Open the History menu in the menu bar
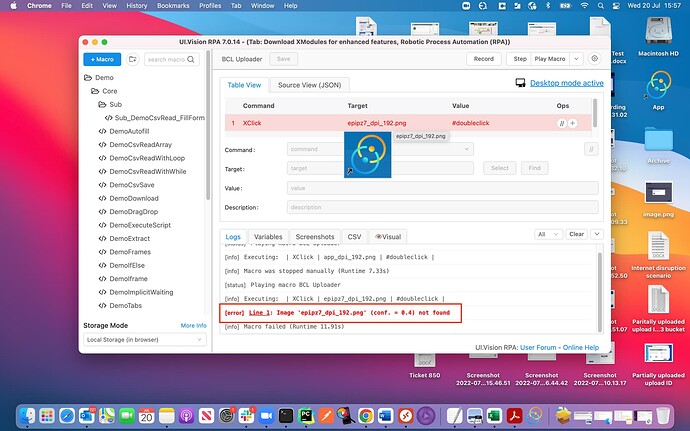Screen dimensions: 690x431 [x=137, y=6]
